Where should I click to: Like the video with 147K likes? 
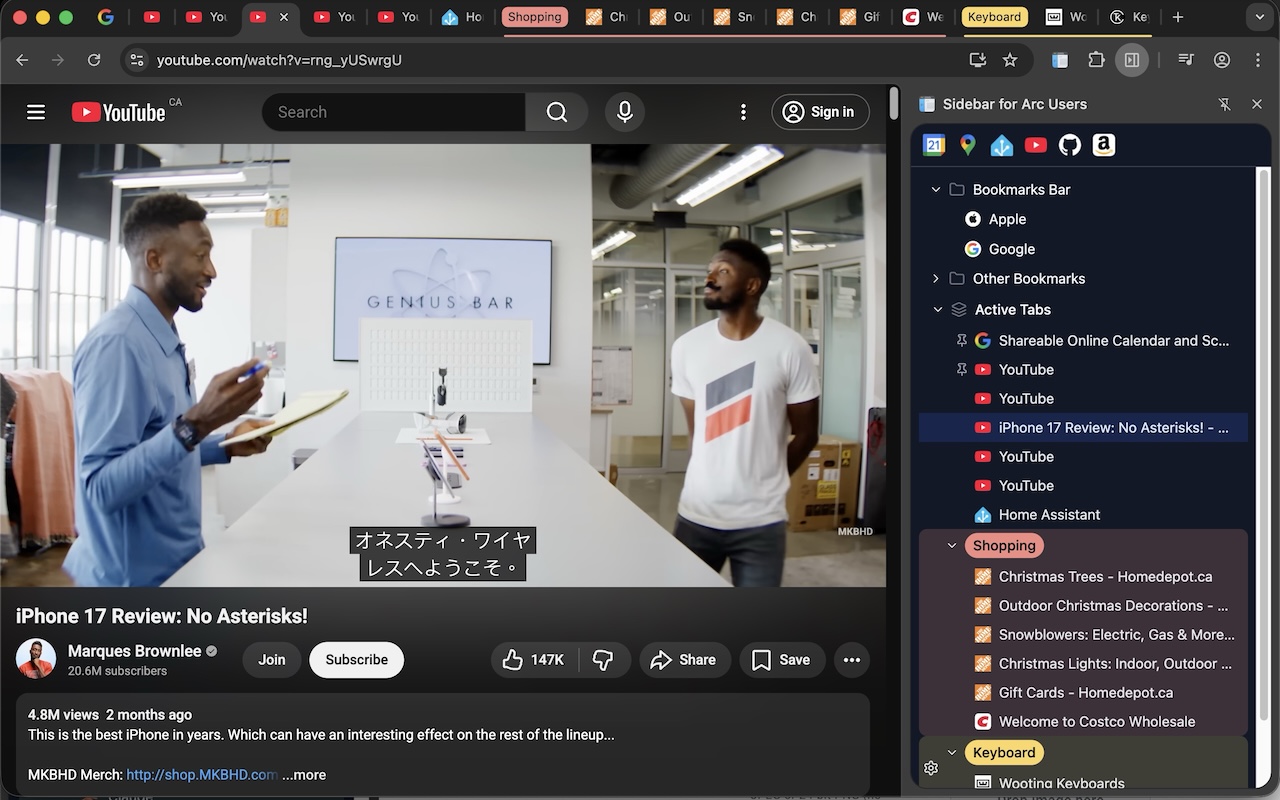534,660
